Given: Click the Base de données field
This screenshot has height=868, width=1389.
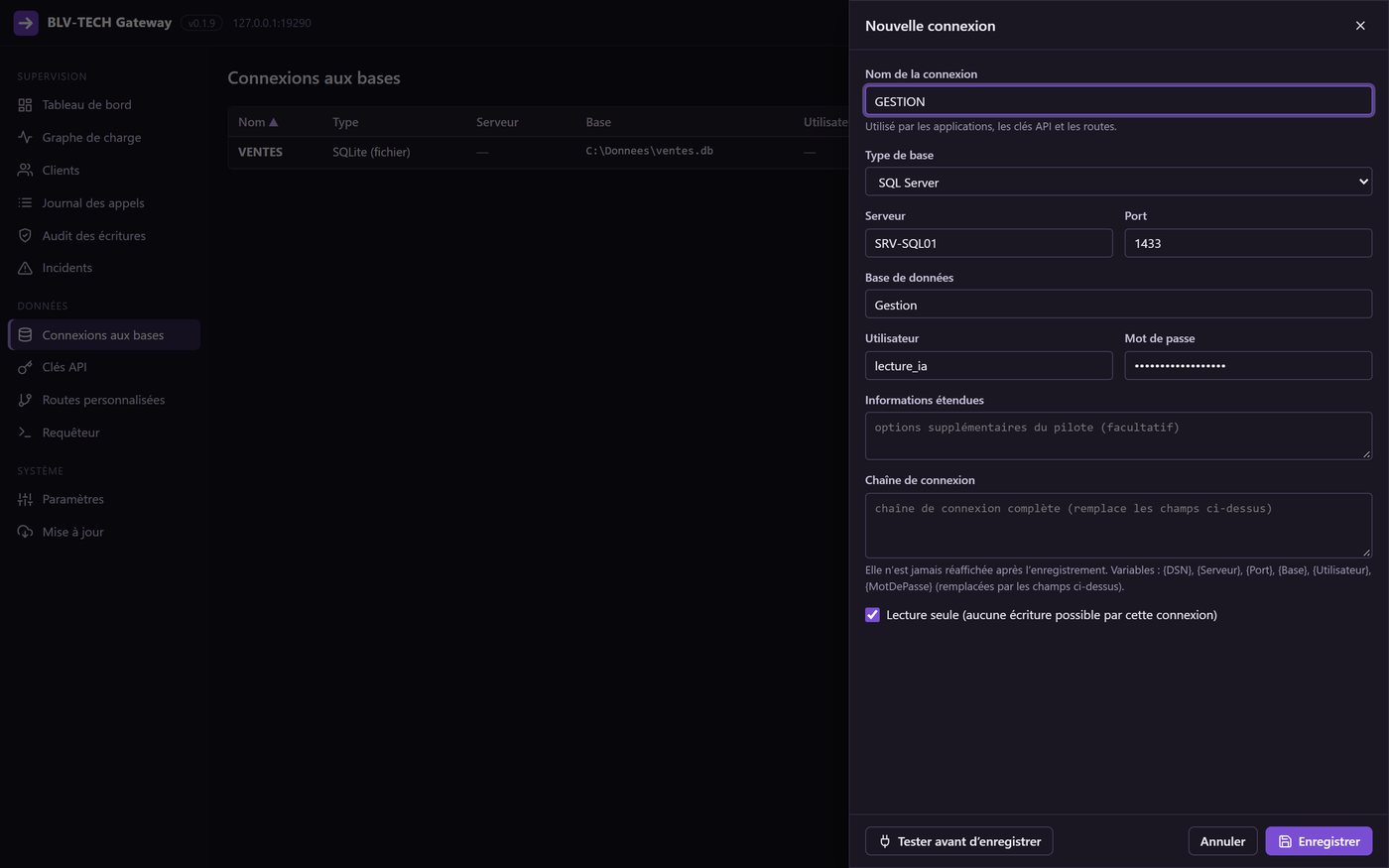Looking at the screenshot, I should pos(1118,305).
